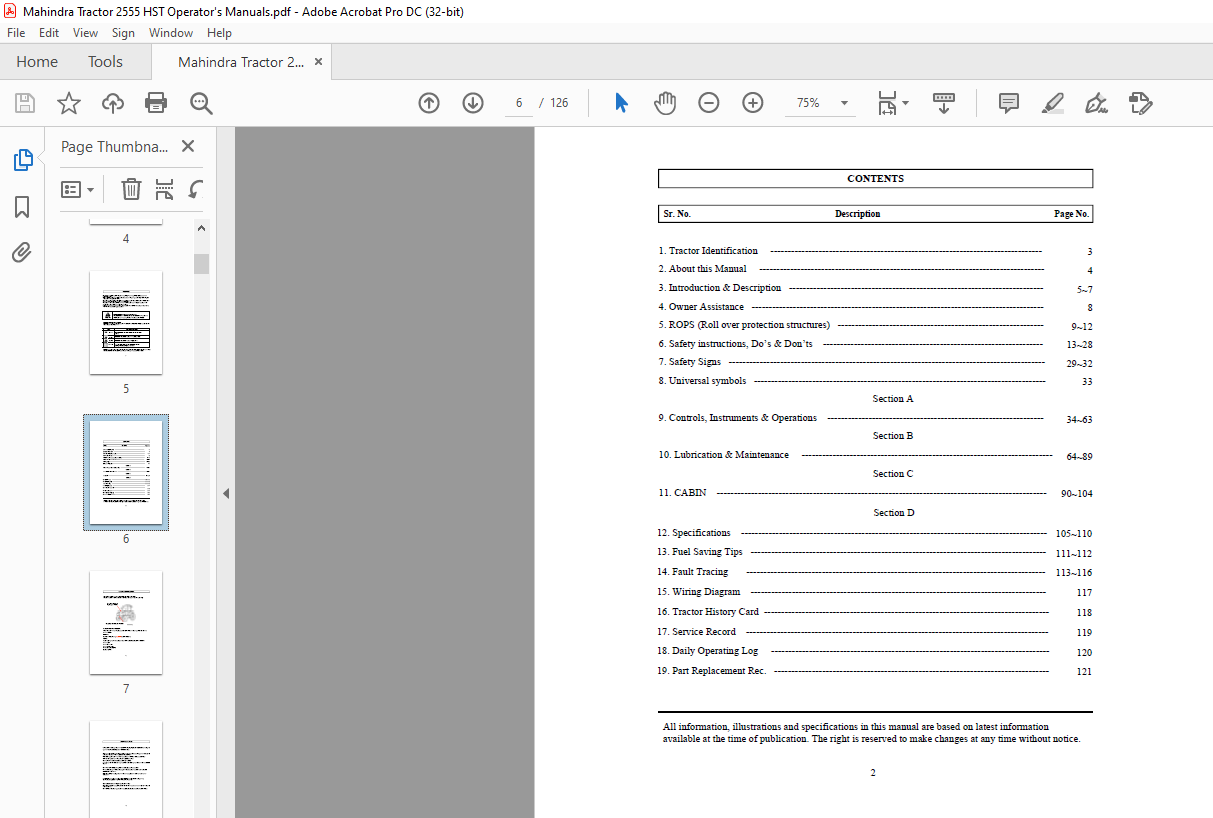Click '4. Owner Assistance' entry
The image size is (1213, 818).
pyautogui.click(x=701, y=307)
